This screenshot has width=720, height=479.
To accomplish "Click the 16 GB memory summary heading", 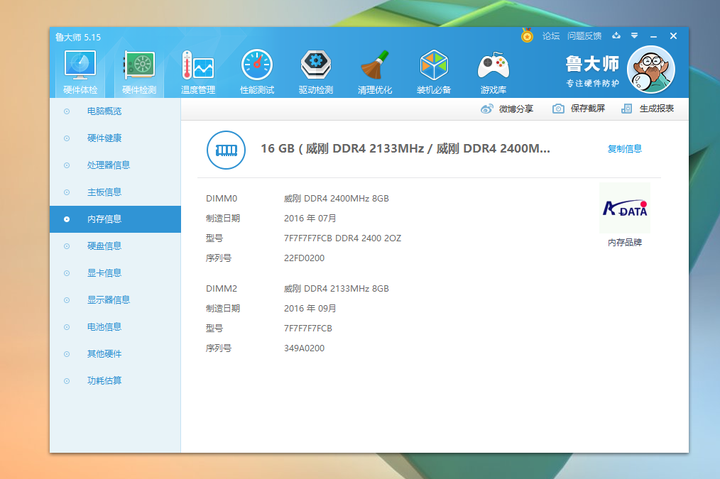I will click(x=405, y=149).
